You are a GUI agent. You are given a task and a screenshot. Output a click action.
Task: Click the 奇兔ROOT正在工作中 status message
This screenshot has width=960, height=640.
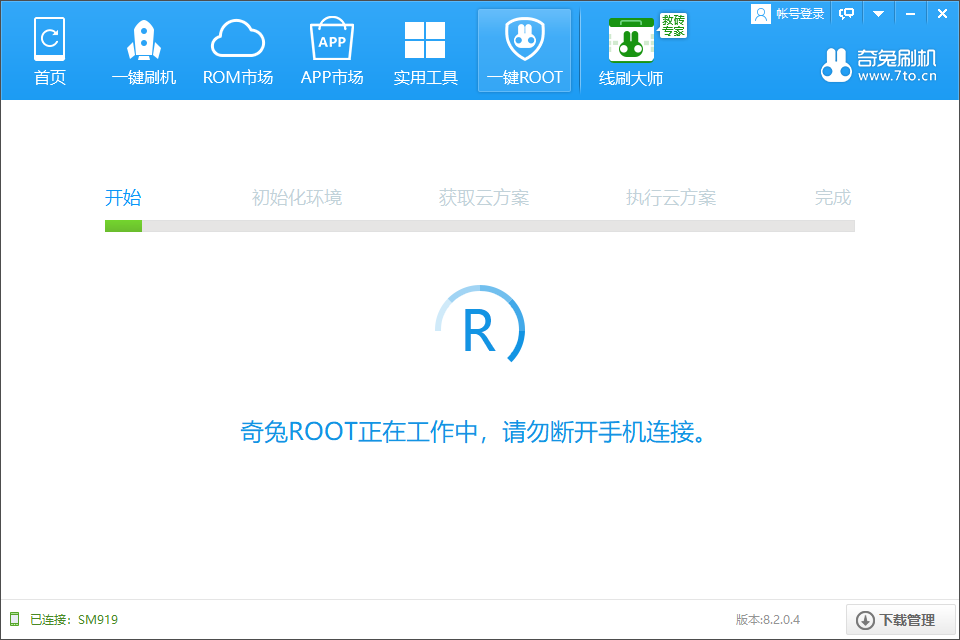tap(473, 432)
